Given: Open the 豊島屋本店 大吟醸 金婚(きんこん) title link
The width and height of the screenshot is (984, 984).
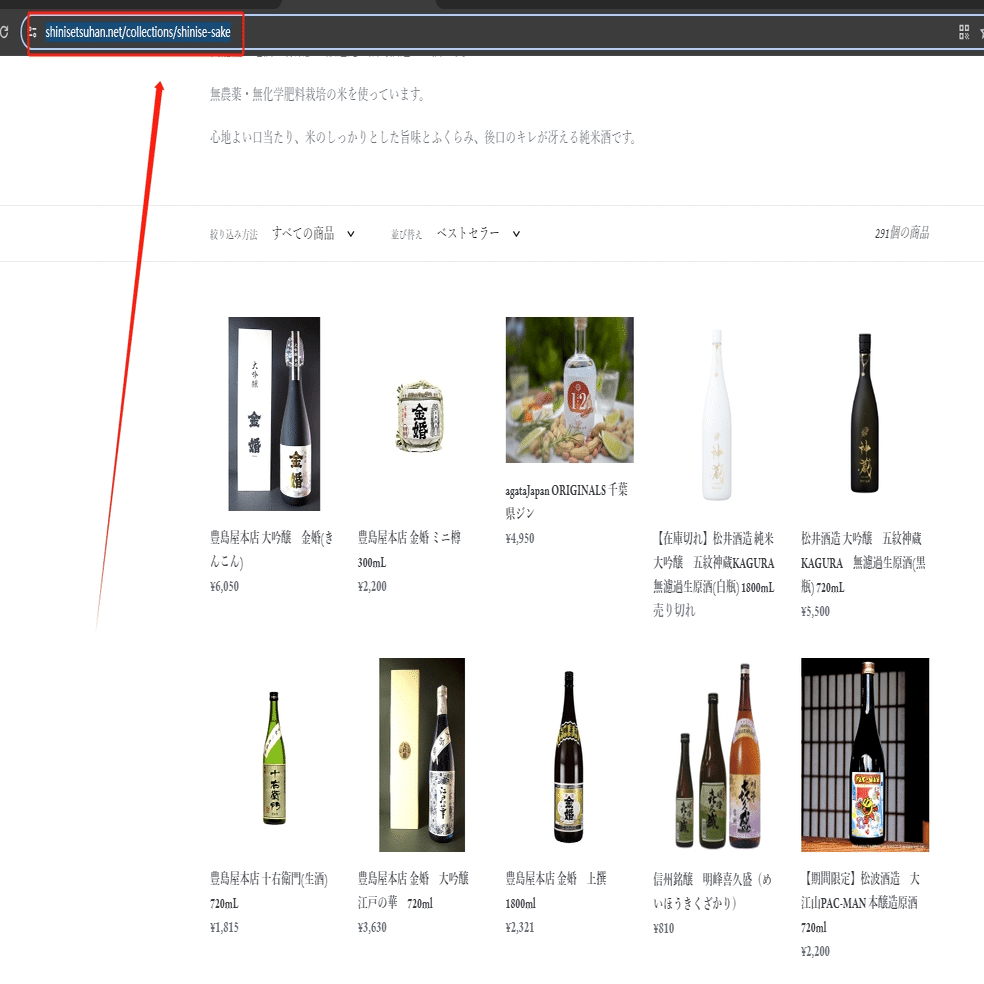Looking at the screenshot, I should (x=272, y=549).
